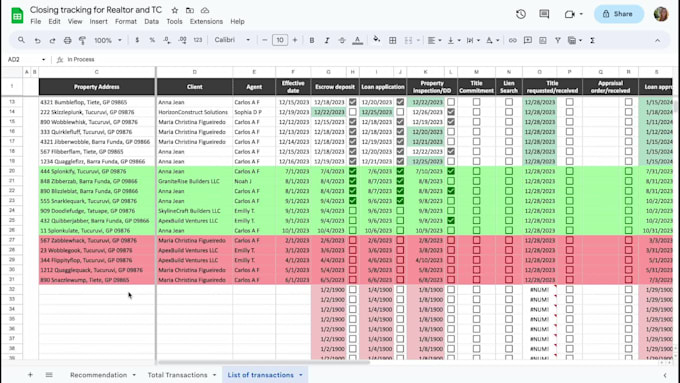Check Title Commitment box for 567 Zabblewhack row
This screenshot has height=383, width=680.
[477, 240]
